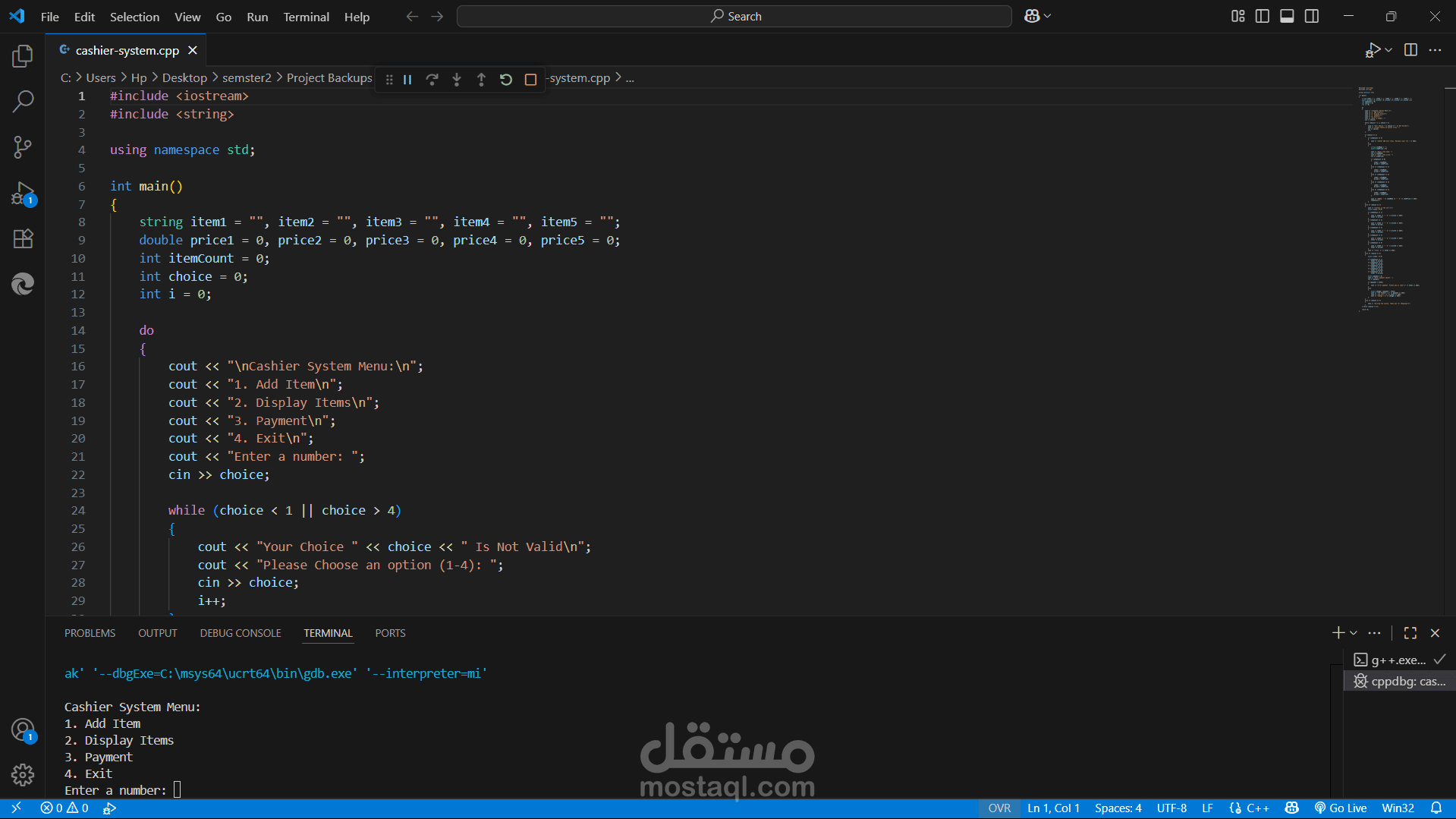This screenshot has width=1456, height=819.
Task: Launch Go Live server
Action: coord(1341,808)
